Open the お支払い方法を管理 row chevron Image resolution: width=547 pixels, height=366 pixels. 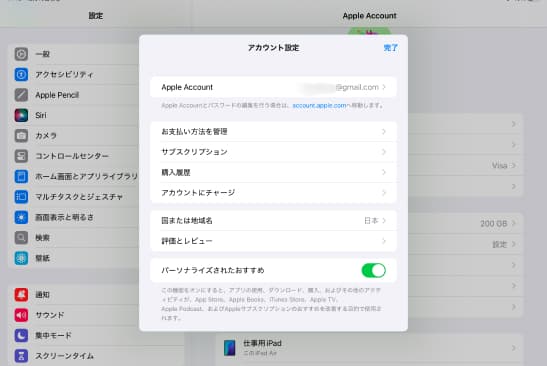[384, 132]
